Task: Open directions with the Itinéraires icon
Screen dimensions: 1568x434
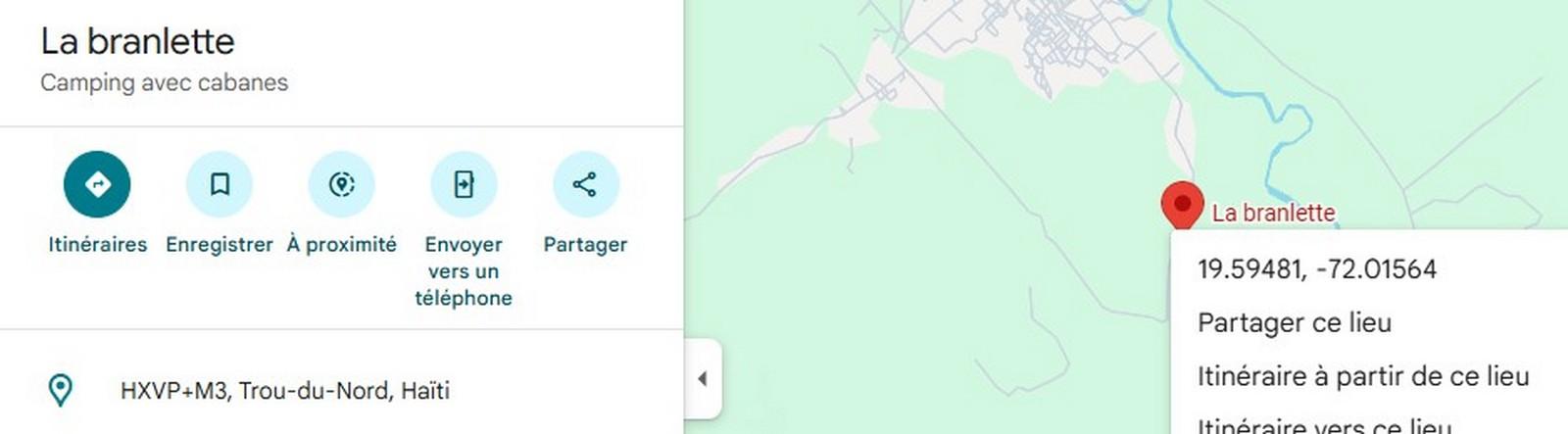Action: click(x=97, y=184)
